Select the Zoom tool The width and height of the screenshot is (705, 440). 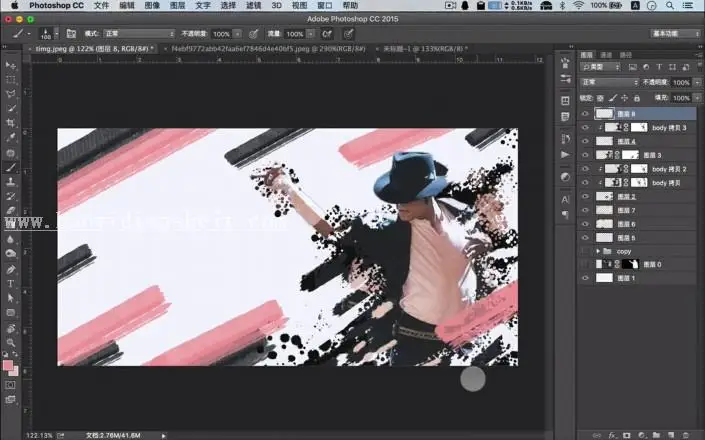10,342
